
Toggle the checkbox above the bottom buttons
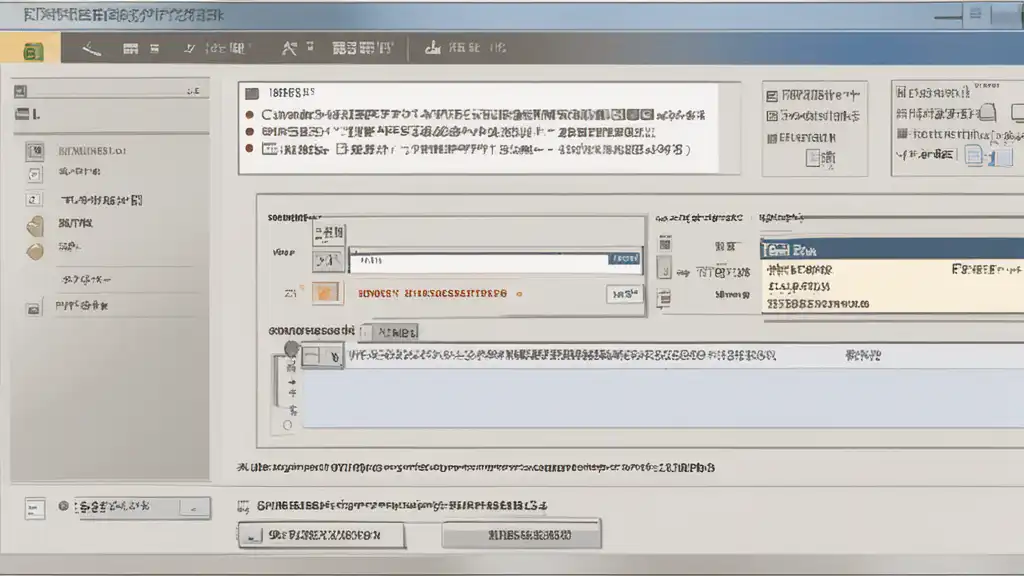click(243, 506)
